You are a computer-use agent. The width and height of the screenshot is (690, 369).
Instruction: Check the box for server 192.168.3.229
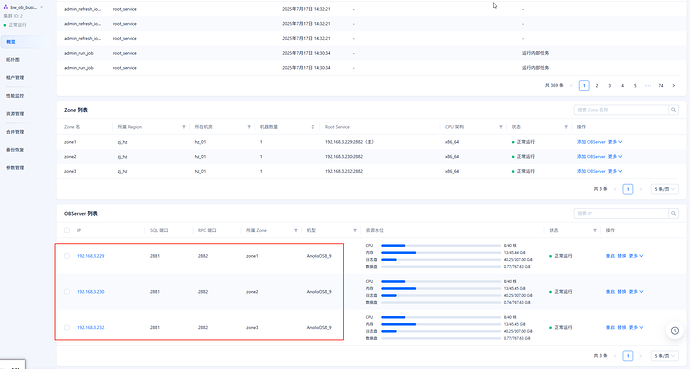(67, 256)
